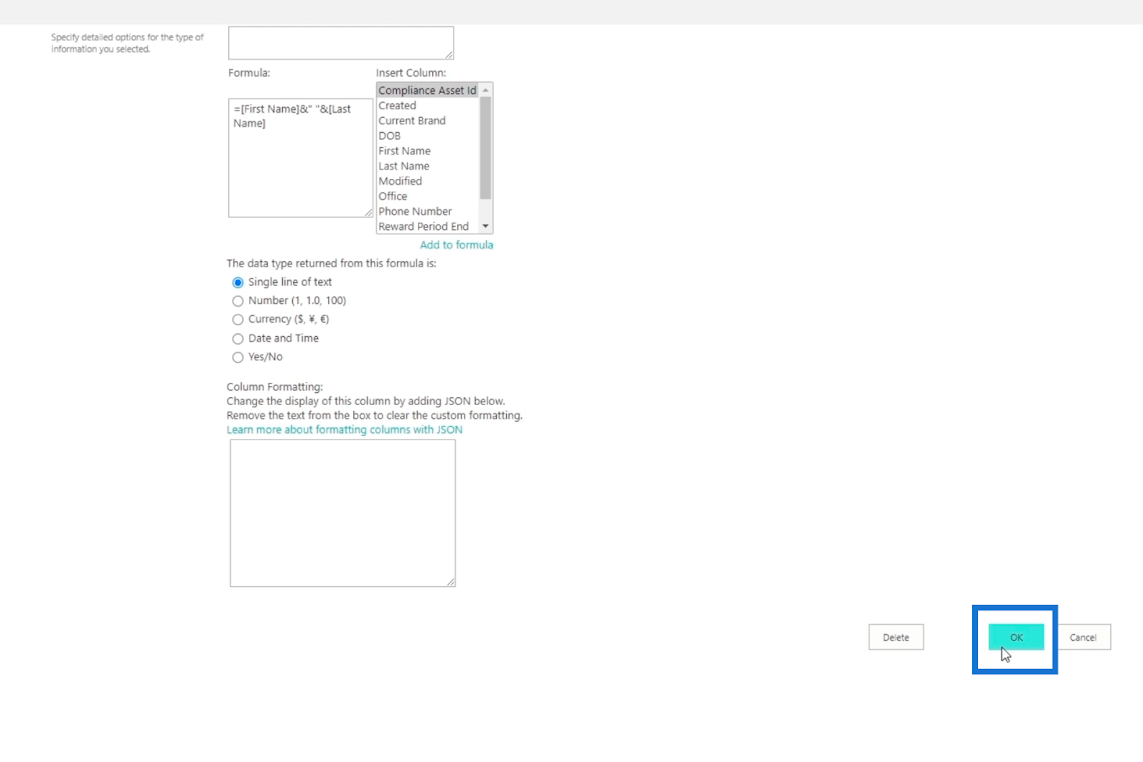This screenshot has width=1143, height=762.
Task: Select the Yes/No radio option
Action: pos(238,357)
